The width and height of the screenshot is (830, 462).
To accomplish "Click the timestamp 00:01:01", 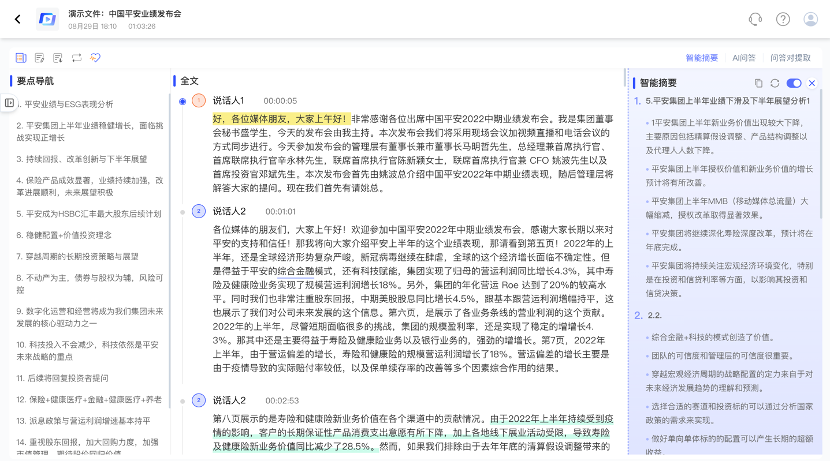I will [x=281, y=212].
